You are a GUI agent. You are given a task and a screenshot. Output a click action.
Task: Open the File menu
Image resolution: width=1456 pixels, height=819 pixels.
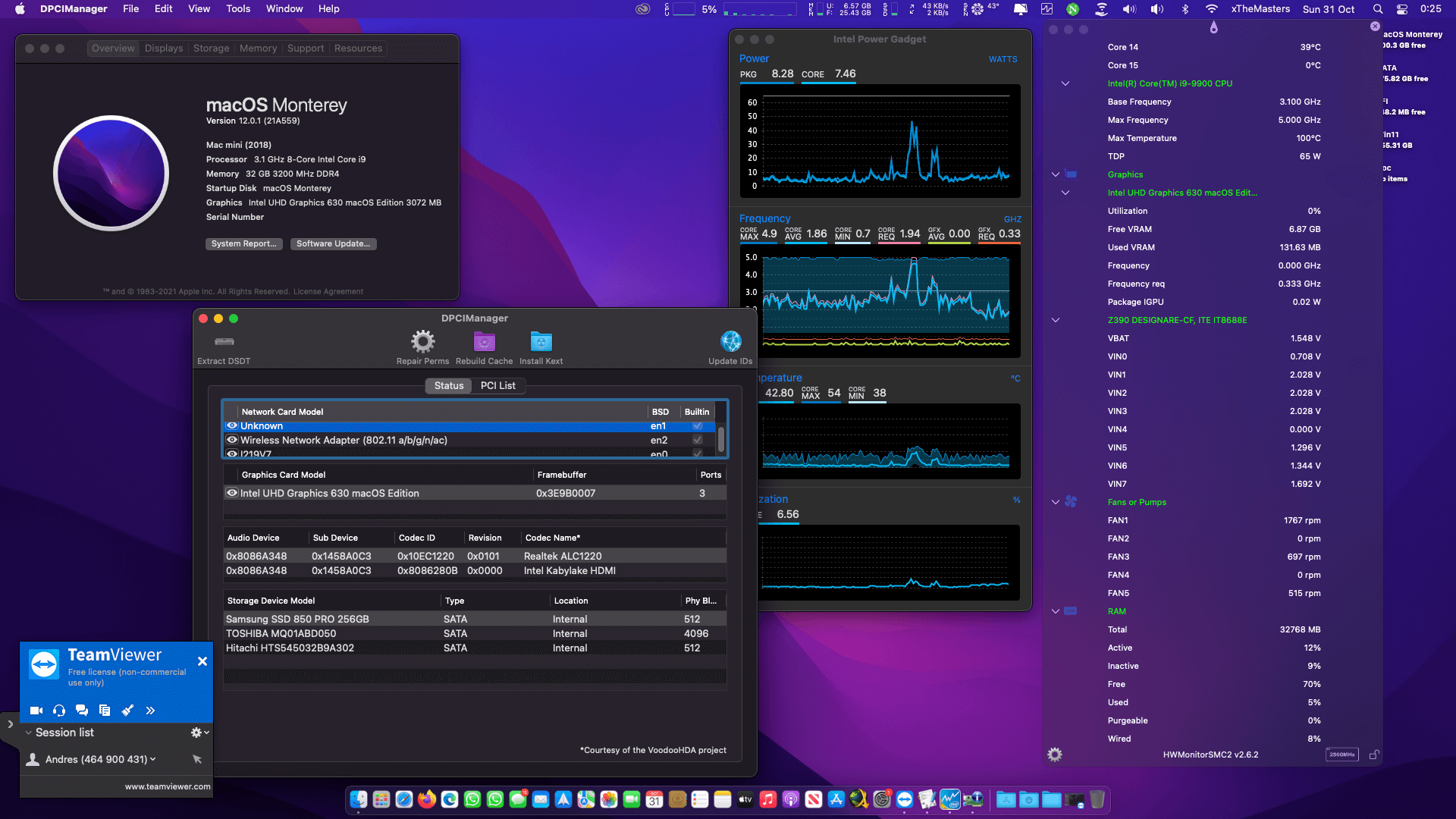tap(131, 9)
